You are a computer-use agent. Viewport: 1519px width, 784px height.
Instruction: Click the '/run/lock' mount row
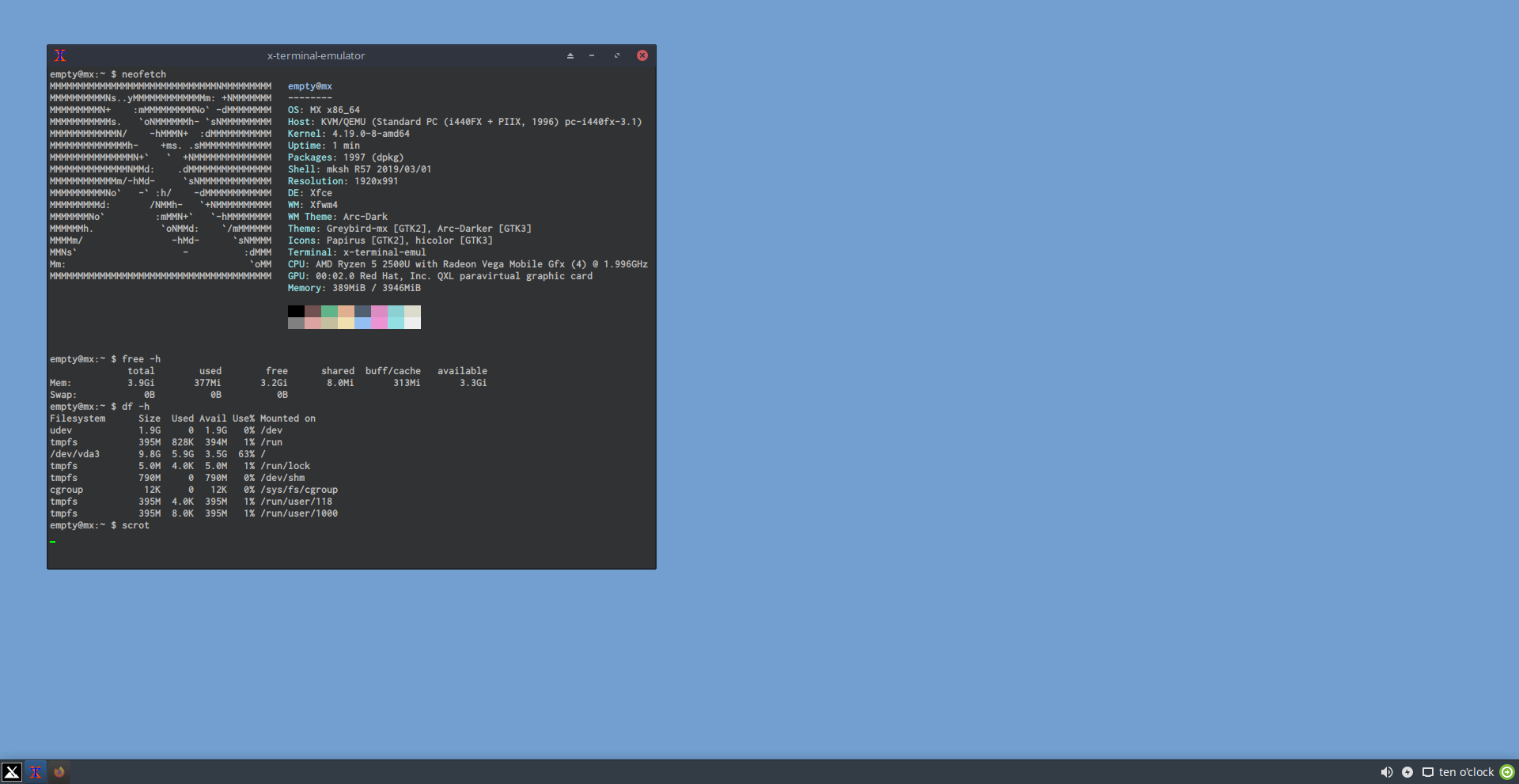(180, 466)
